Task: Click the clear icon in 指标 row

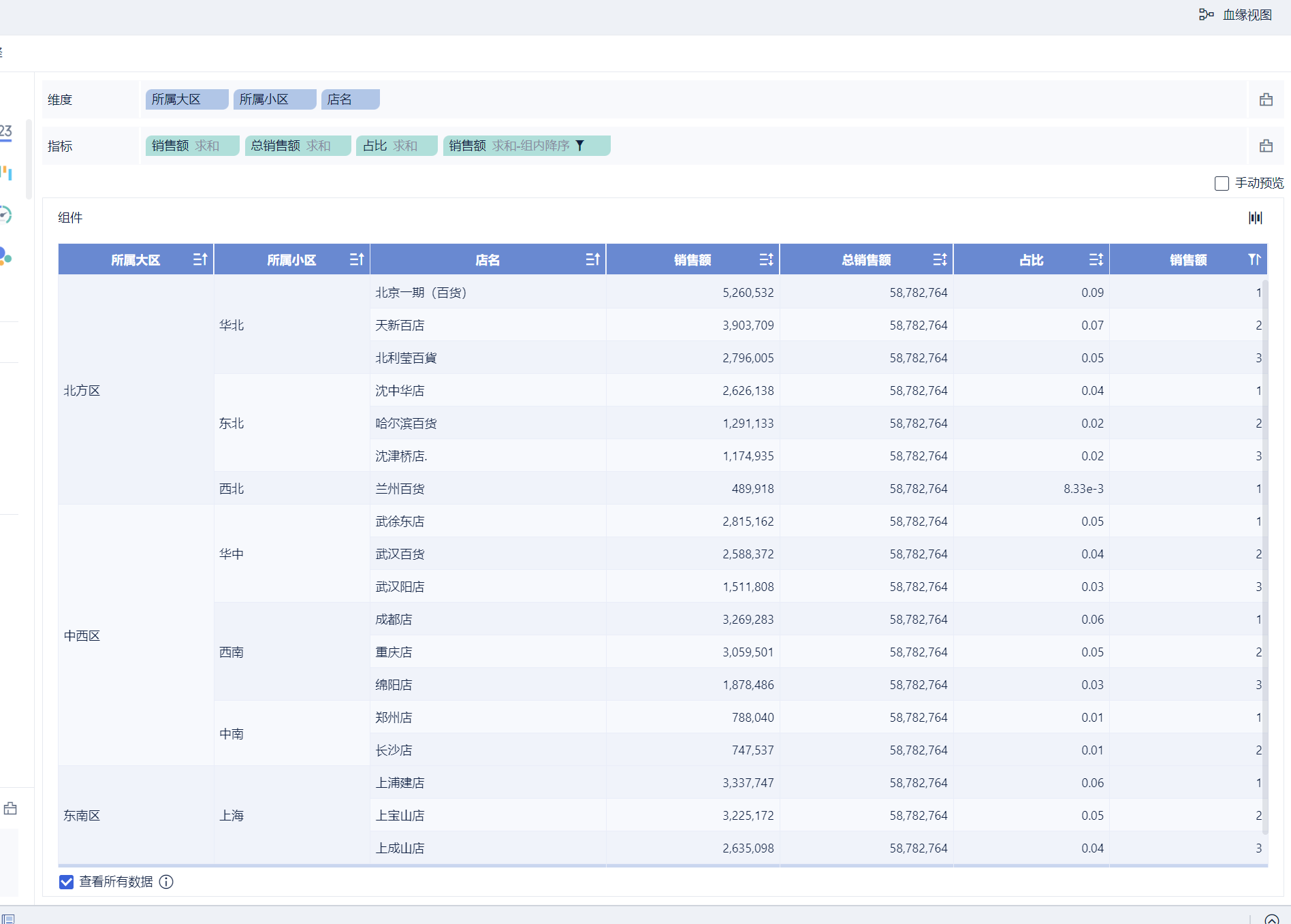Action: point(1266,146)
